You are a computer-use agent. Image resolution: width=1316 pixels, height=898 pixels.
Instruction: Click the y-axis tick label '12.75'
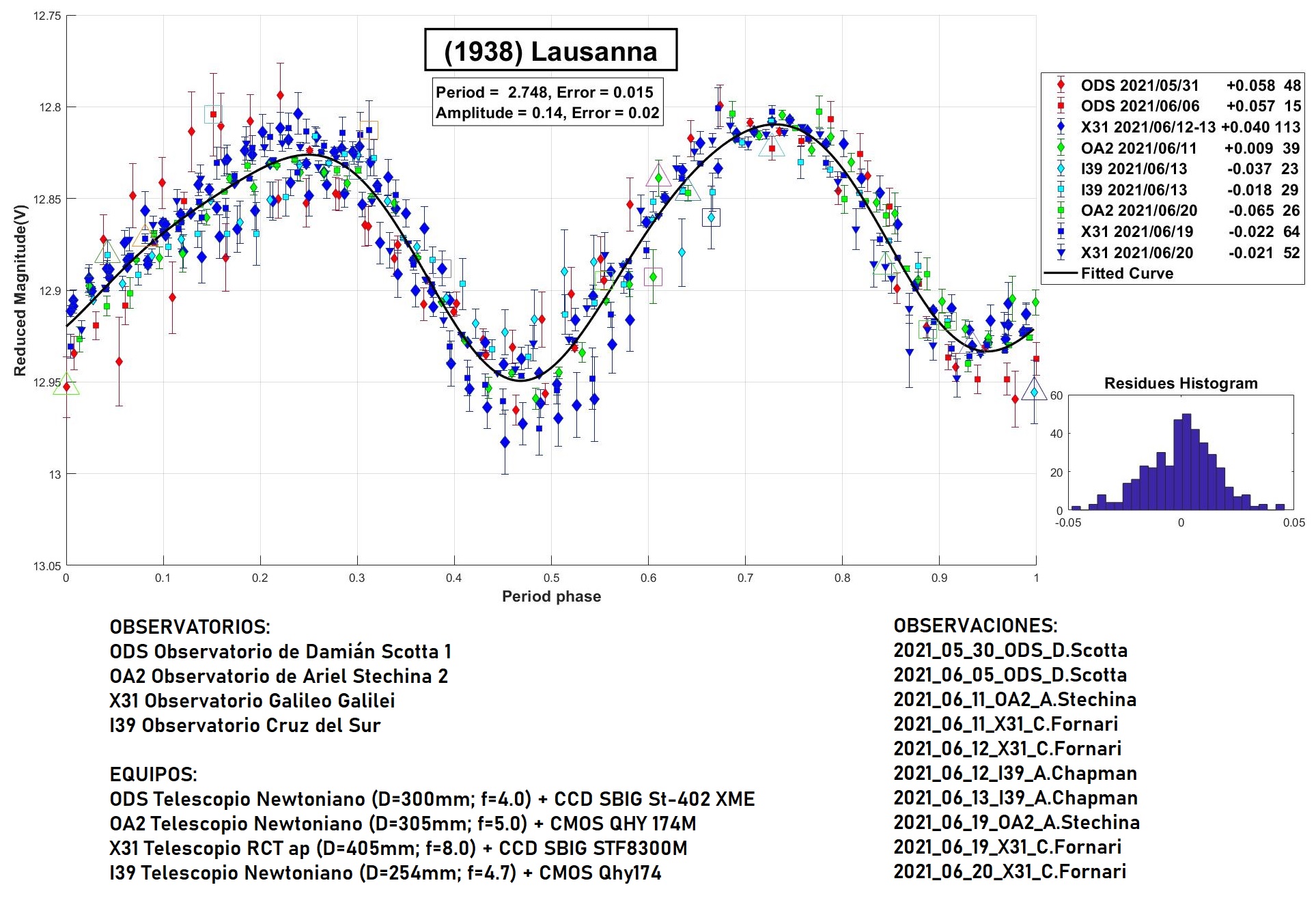pyautogui.click(x=47, y=16)
